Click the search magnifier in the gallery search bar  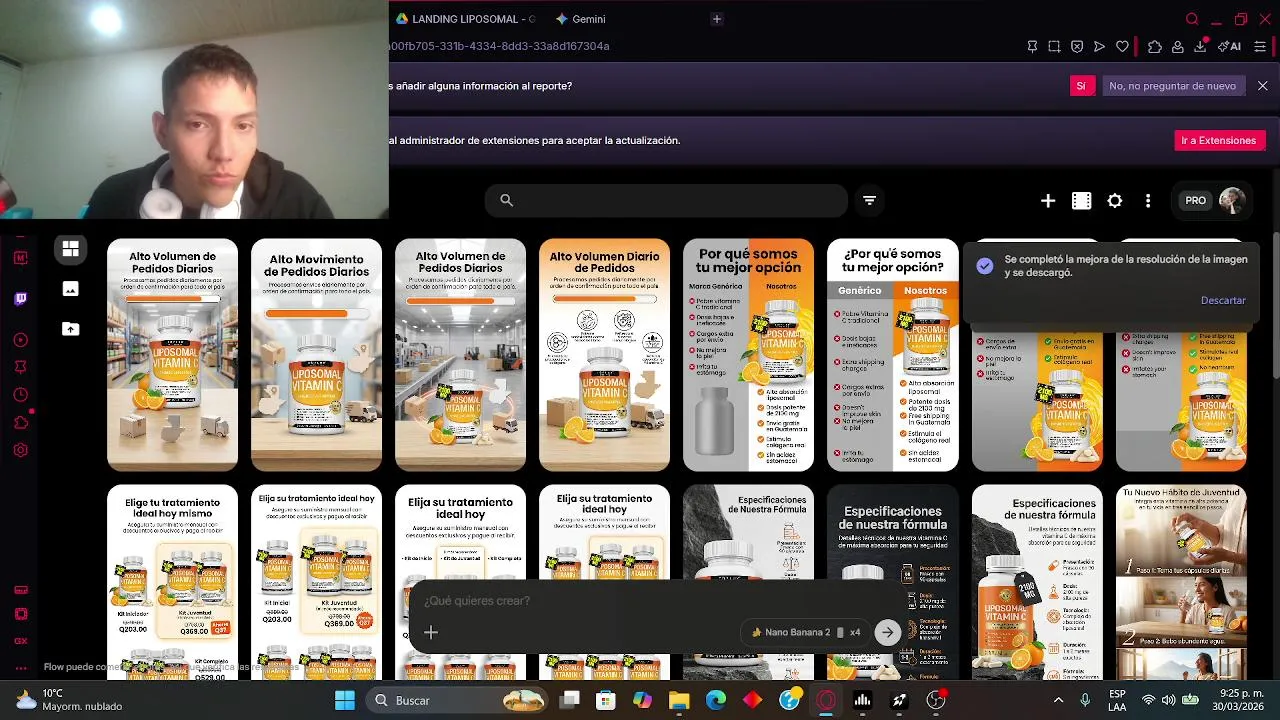[507, 201]
